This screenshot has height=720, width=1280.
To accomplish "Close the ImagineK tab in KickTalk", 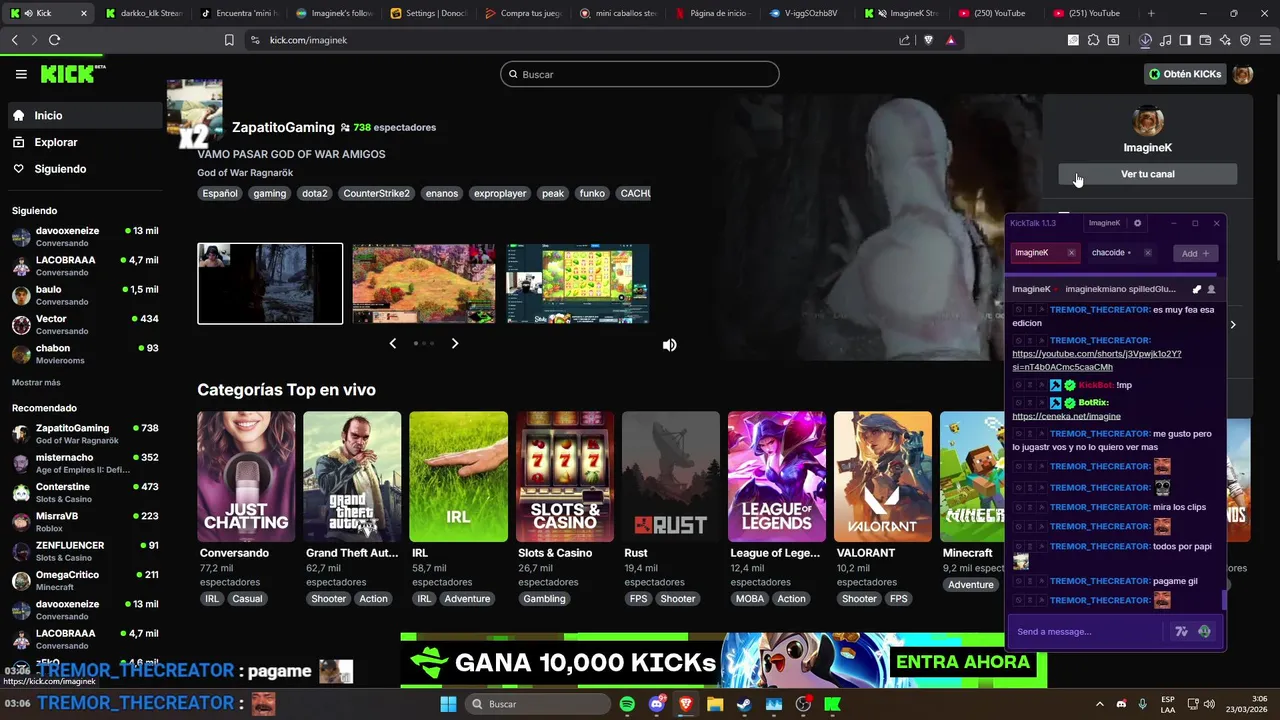I will [1071, 253].
